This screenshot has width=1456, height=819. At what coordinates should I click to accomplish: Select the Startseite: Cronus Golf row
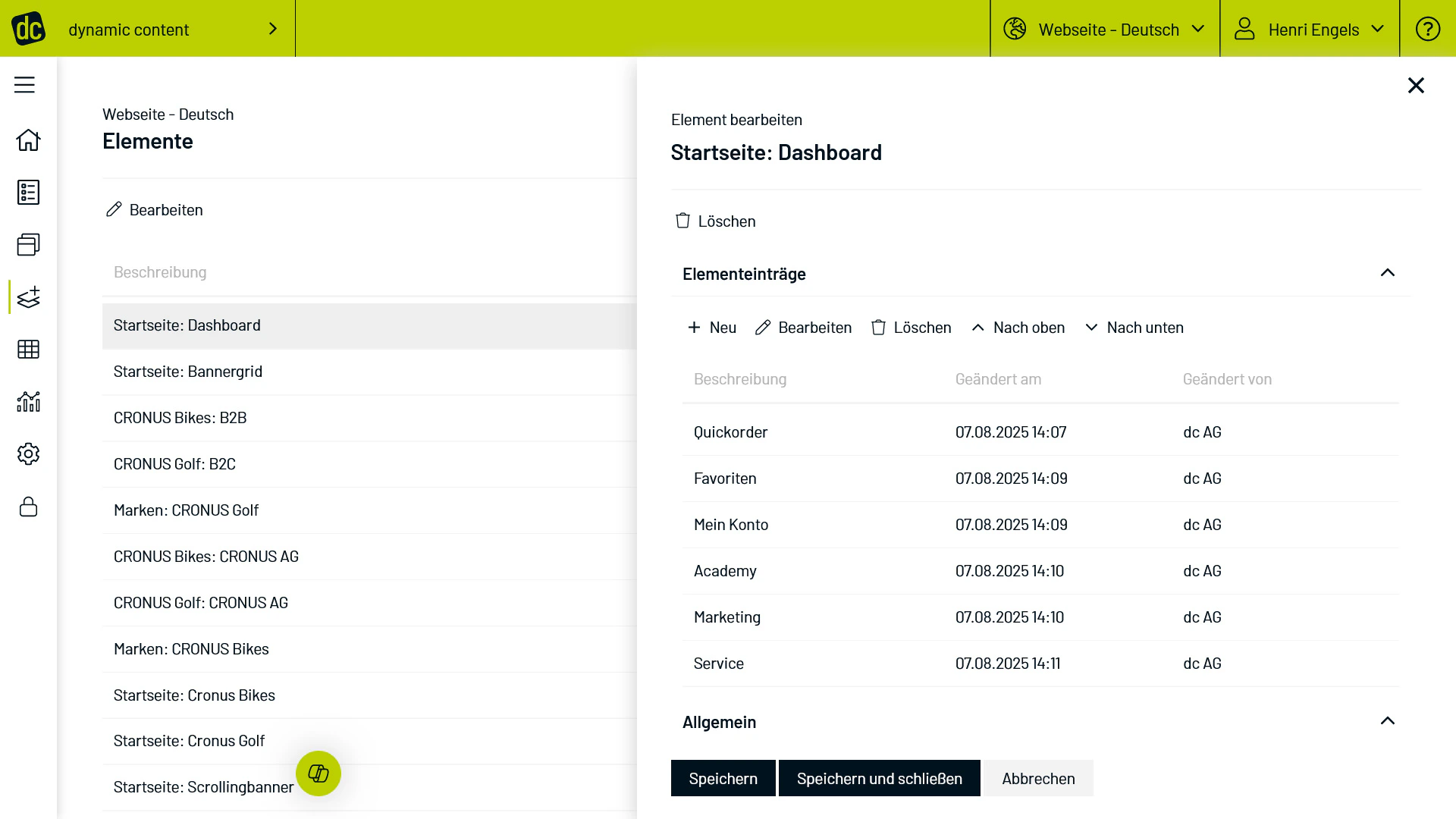tap(369, 741)
